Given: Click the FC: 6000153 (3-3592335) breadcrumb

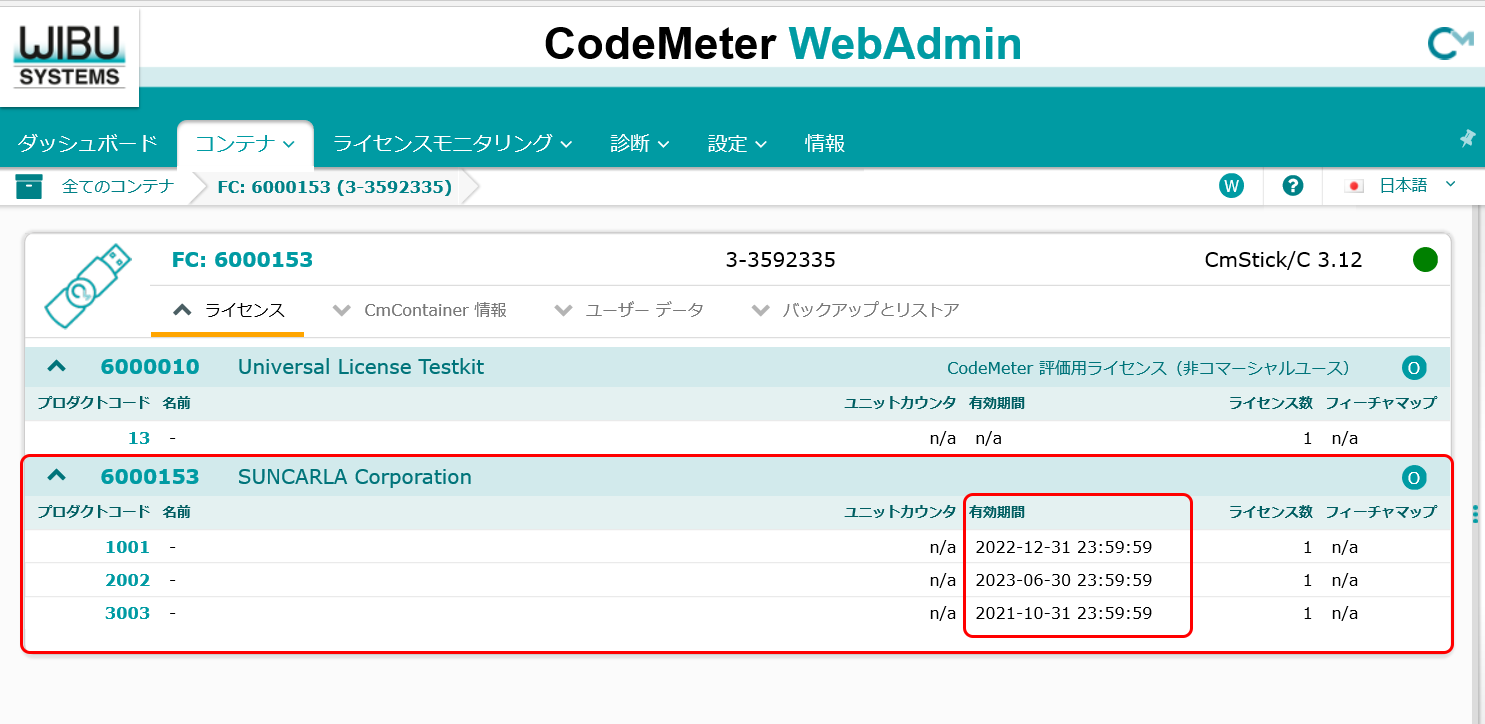Looking at the screenshot, I should [334, 187].
